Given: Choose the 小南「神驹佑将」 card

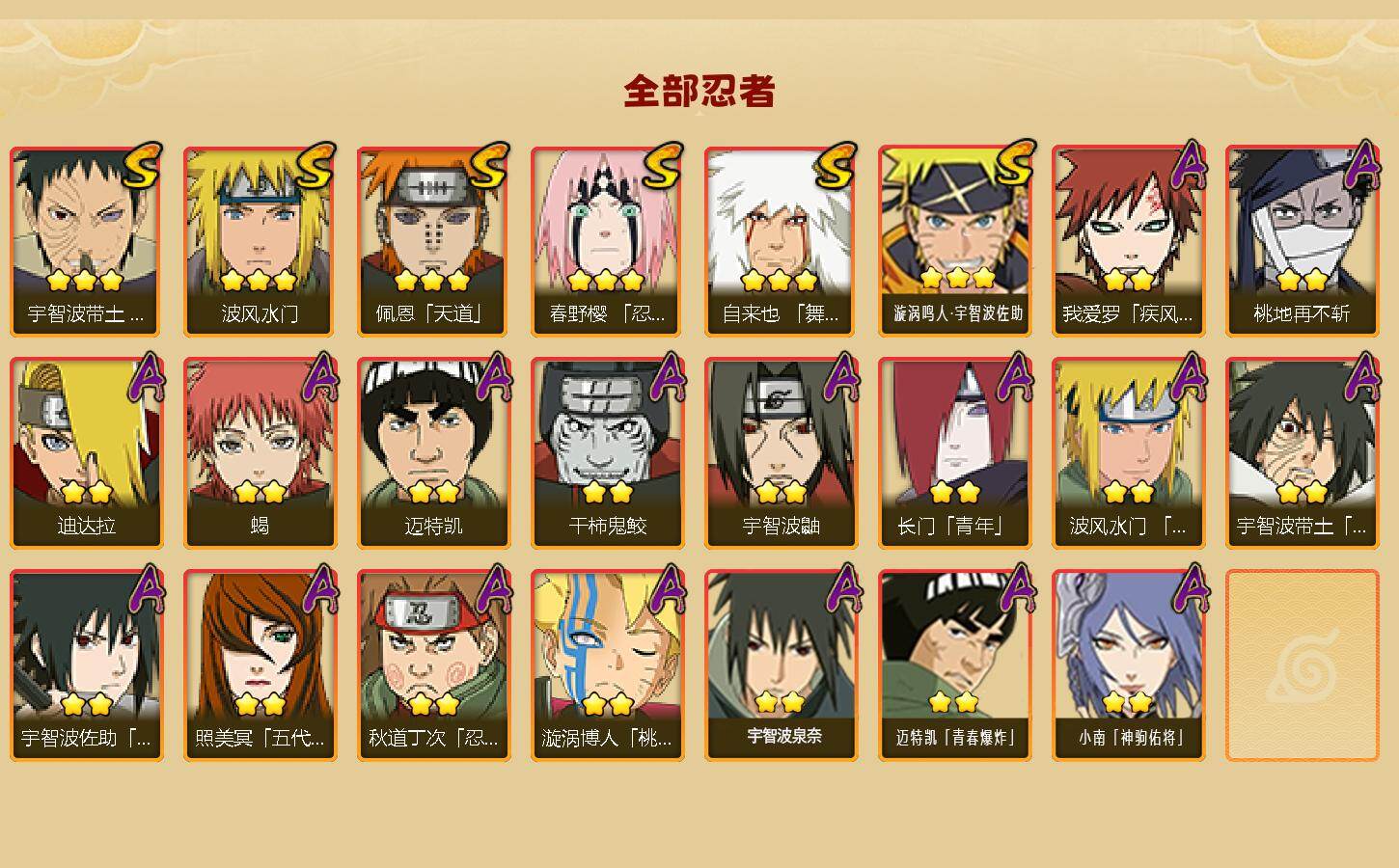Looking at the screenshot, I should tap(1128, 665).
